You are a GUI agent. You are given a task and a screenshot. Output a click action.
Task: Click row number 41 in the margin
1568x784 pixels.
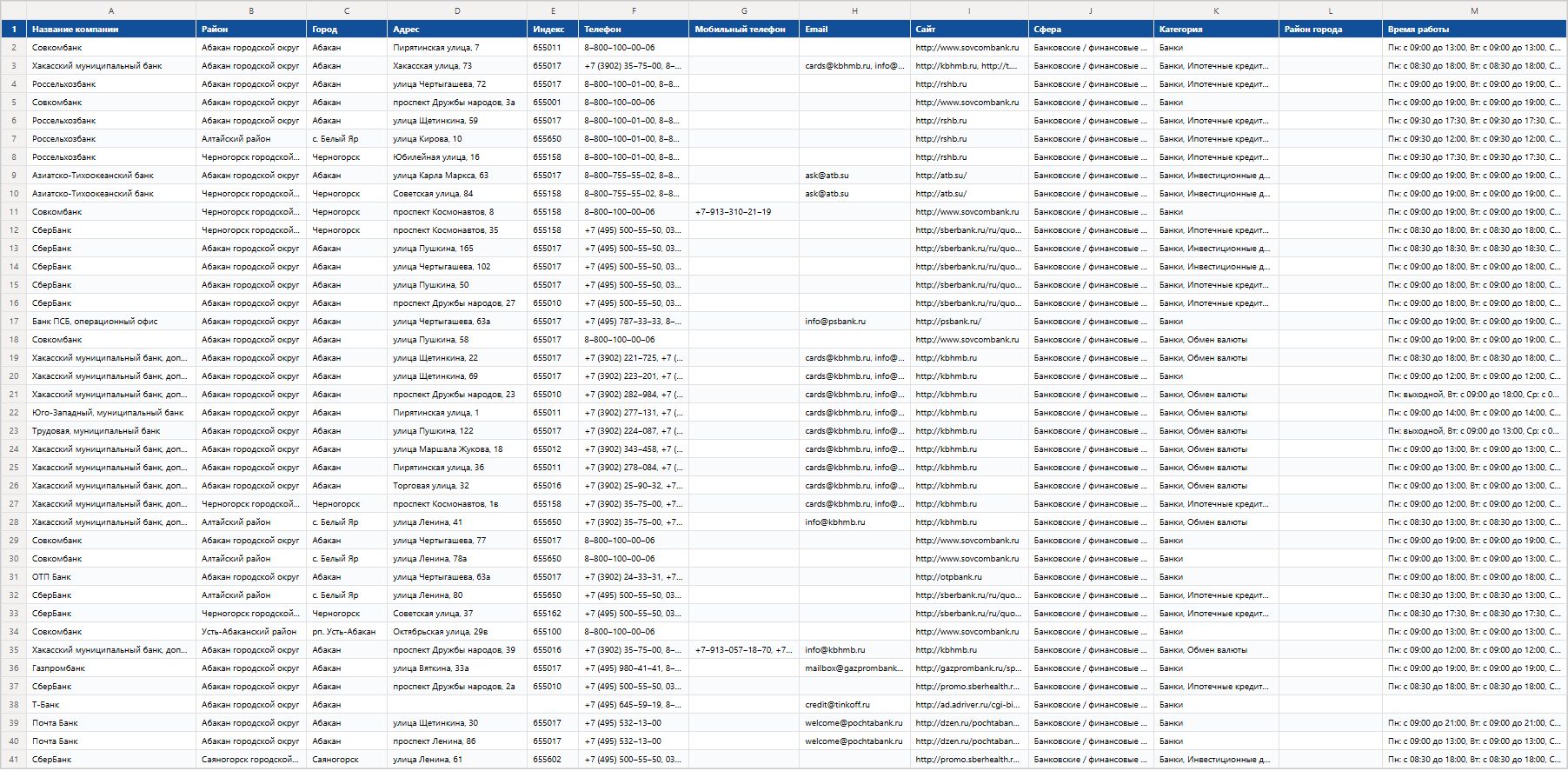pos(13,760)
